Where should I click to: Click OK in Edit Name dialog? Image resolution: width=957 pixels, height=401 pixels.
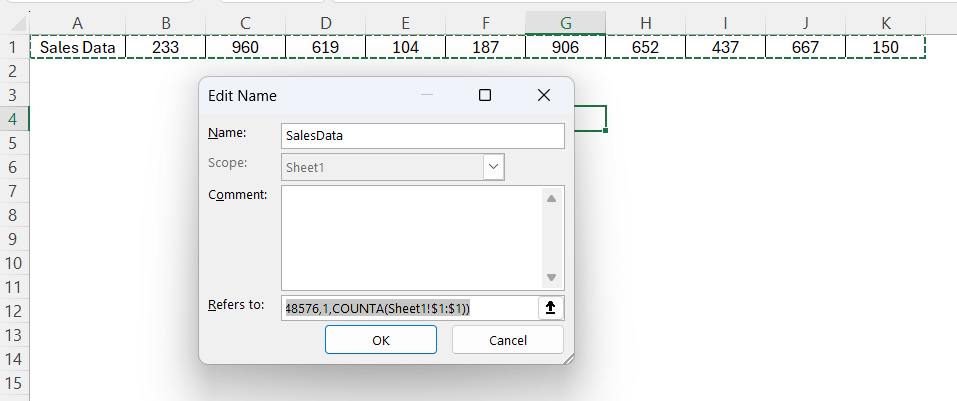tap(381, 340)
